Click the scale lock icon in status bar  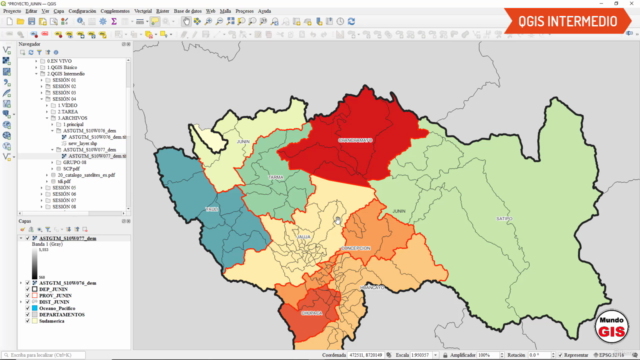tap(445, 355)
